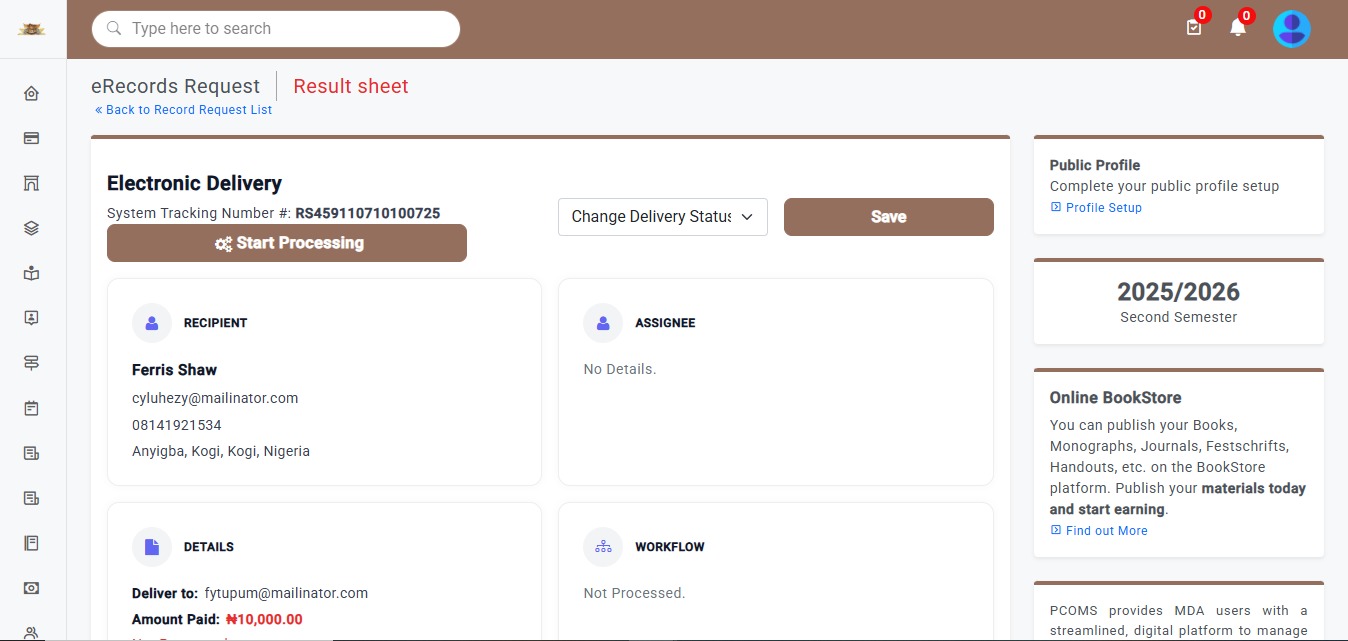Click the calendar icon in sidebar
This screenshot has width=1348, height=641.
click(x=31, y=408)
